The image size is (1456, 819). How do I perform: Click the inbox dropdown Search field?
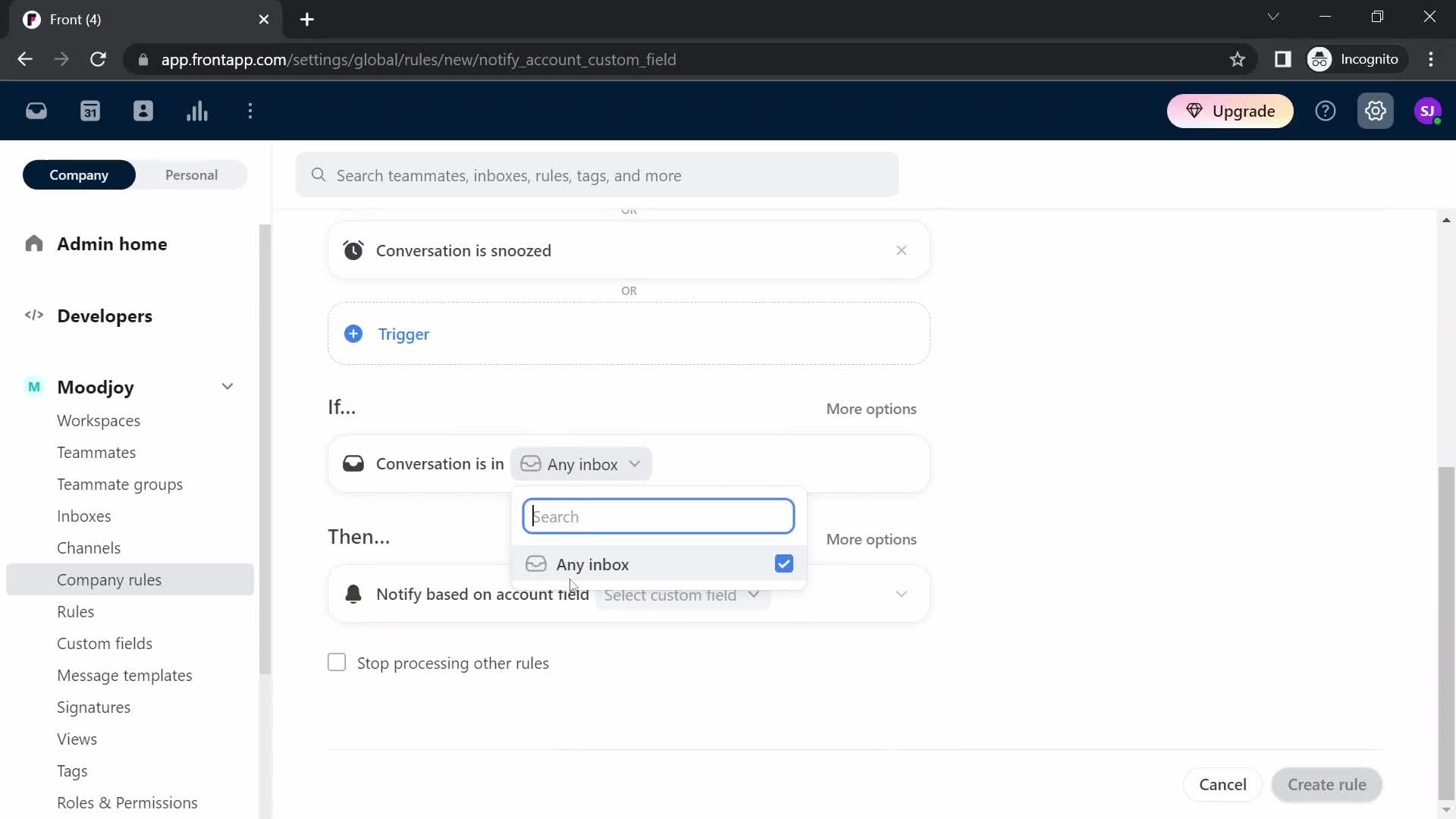point(658,516)
